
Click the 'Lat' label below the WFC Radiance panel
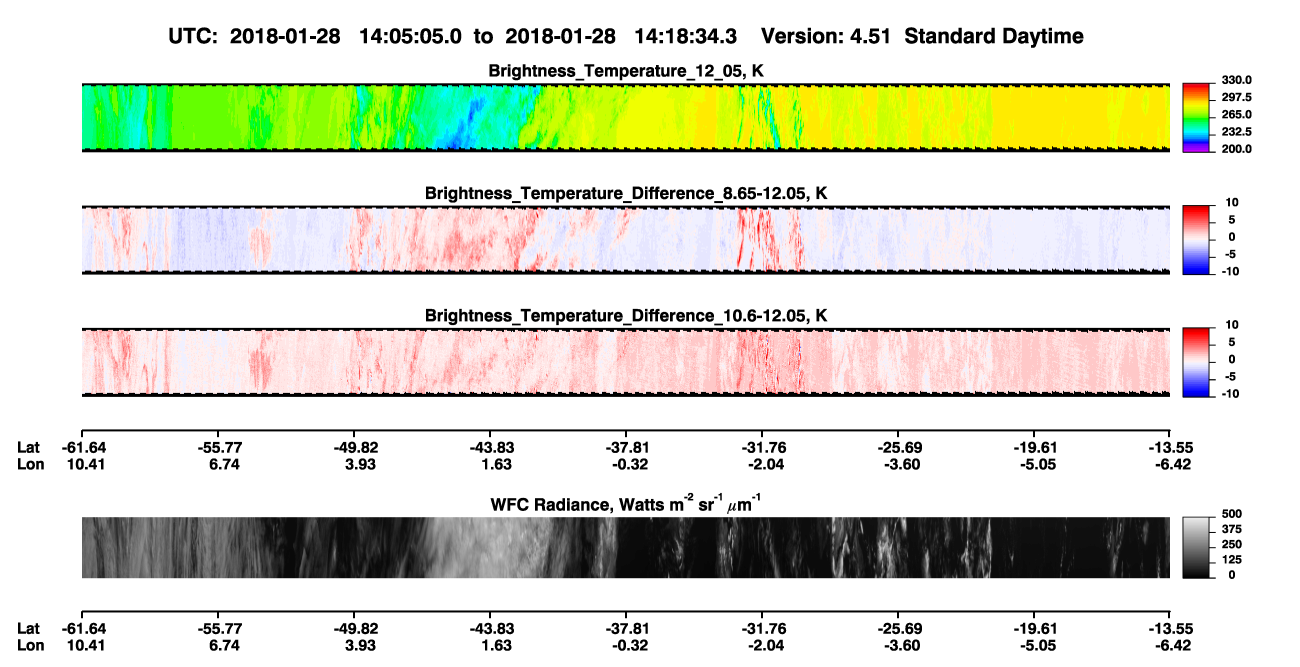pyautogui.click(x=28, y=628)
